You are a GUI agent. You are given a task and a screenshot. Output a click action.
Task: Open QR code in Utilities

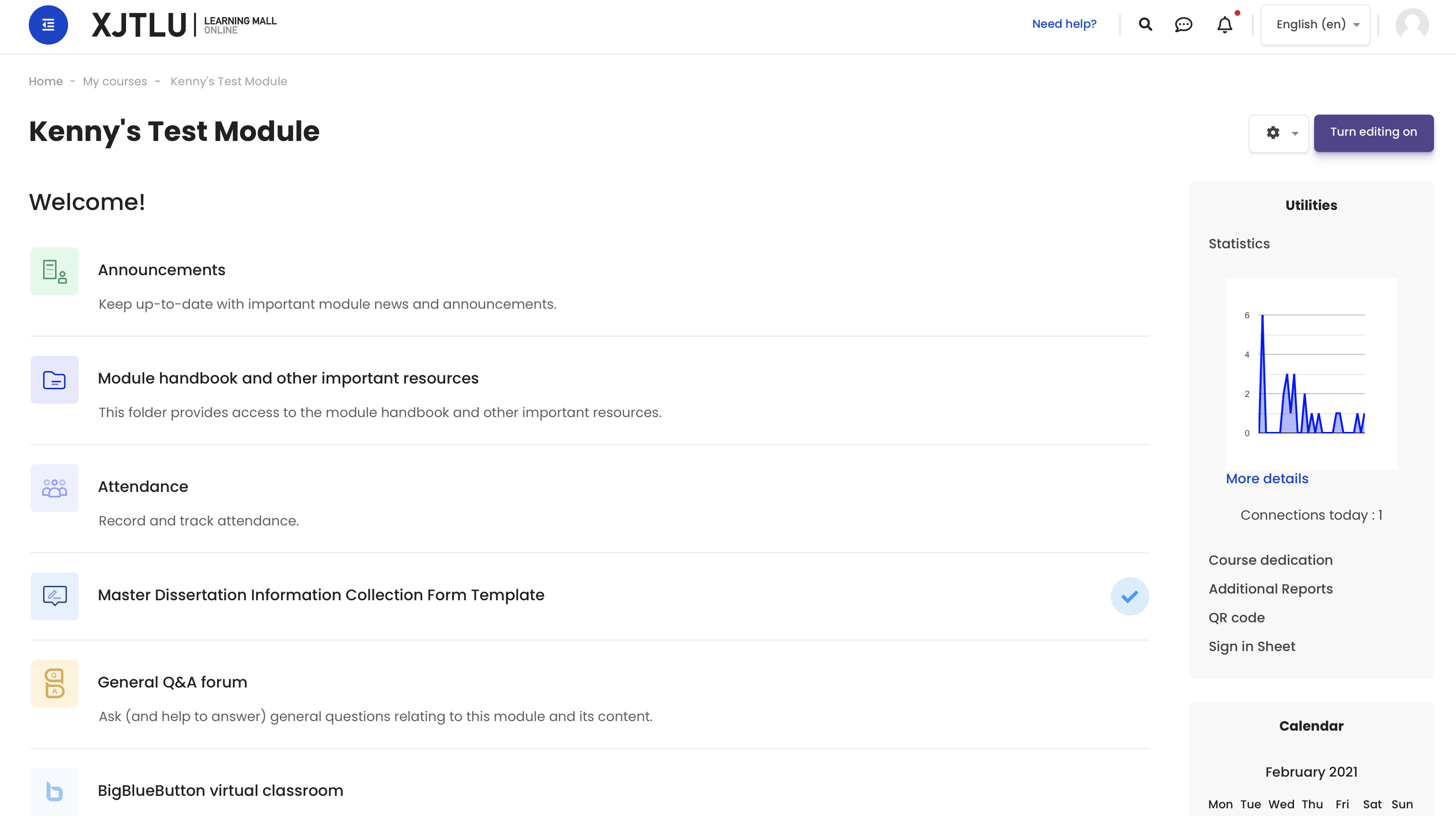(1236, 618)
